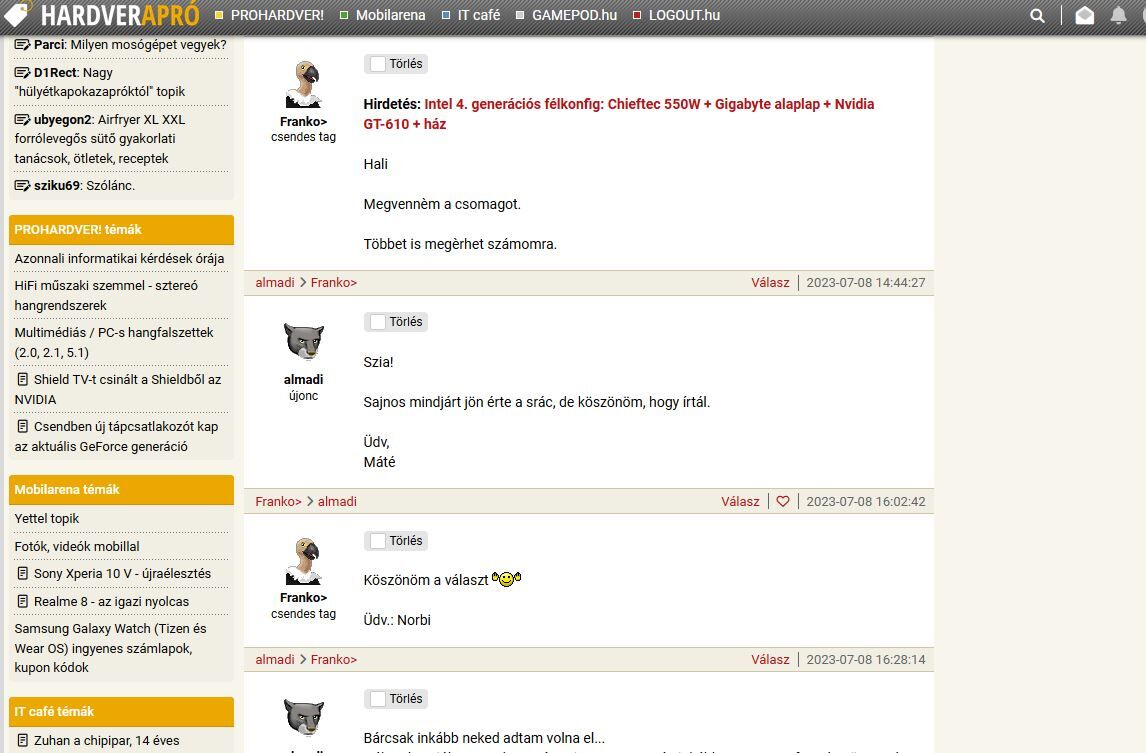
Task: Click article icon beside Csendben új tápcsatlakozót
Action: [23, 426]
